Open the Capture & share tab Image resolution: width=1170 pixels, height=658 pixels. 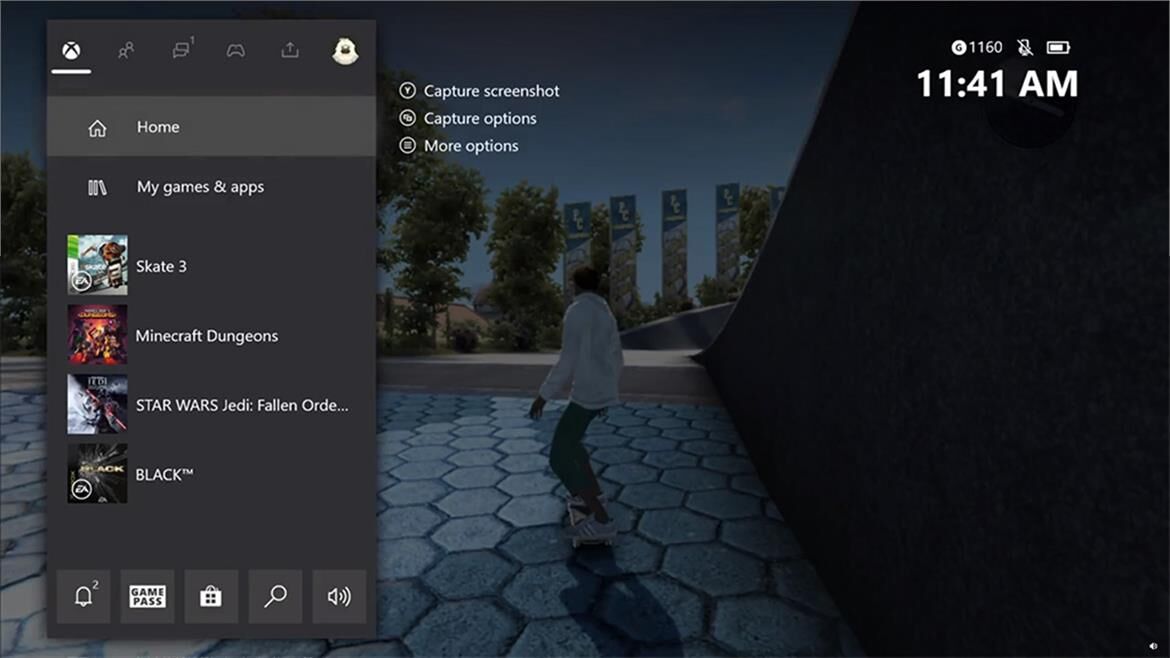[x=290, y=50]
